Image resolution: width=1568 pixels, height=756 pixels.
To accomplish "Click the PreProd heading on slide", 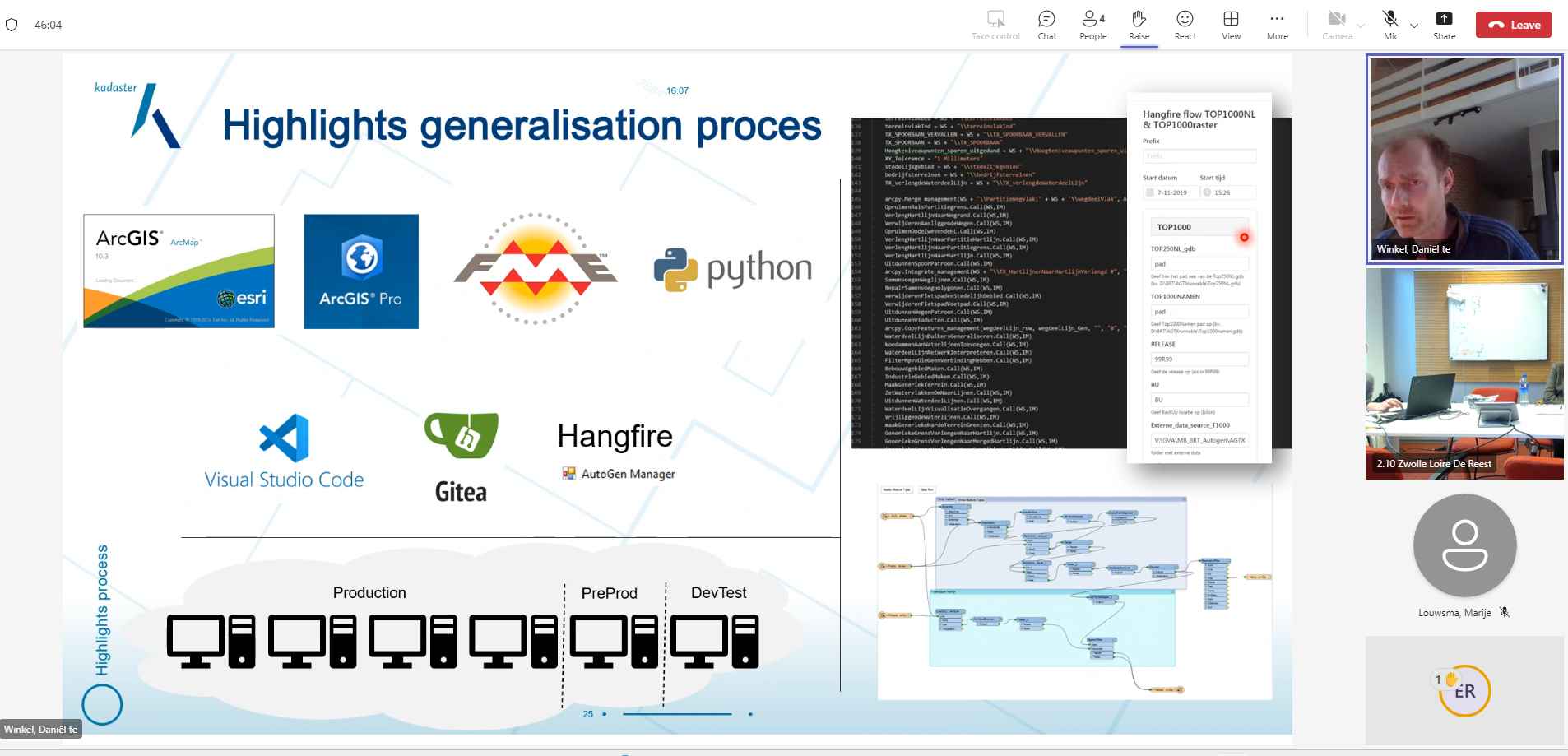I will point(609,593).
